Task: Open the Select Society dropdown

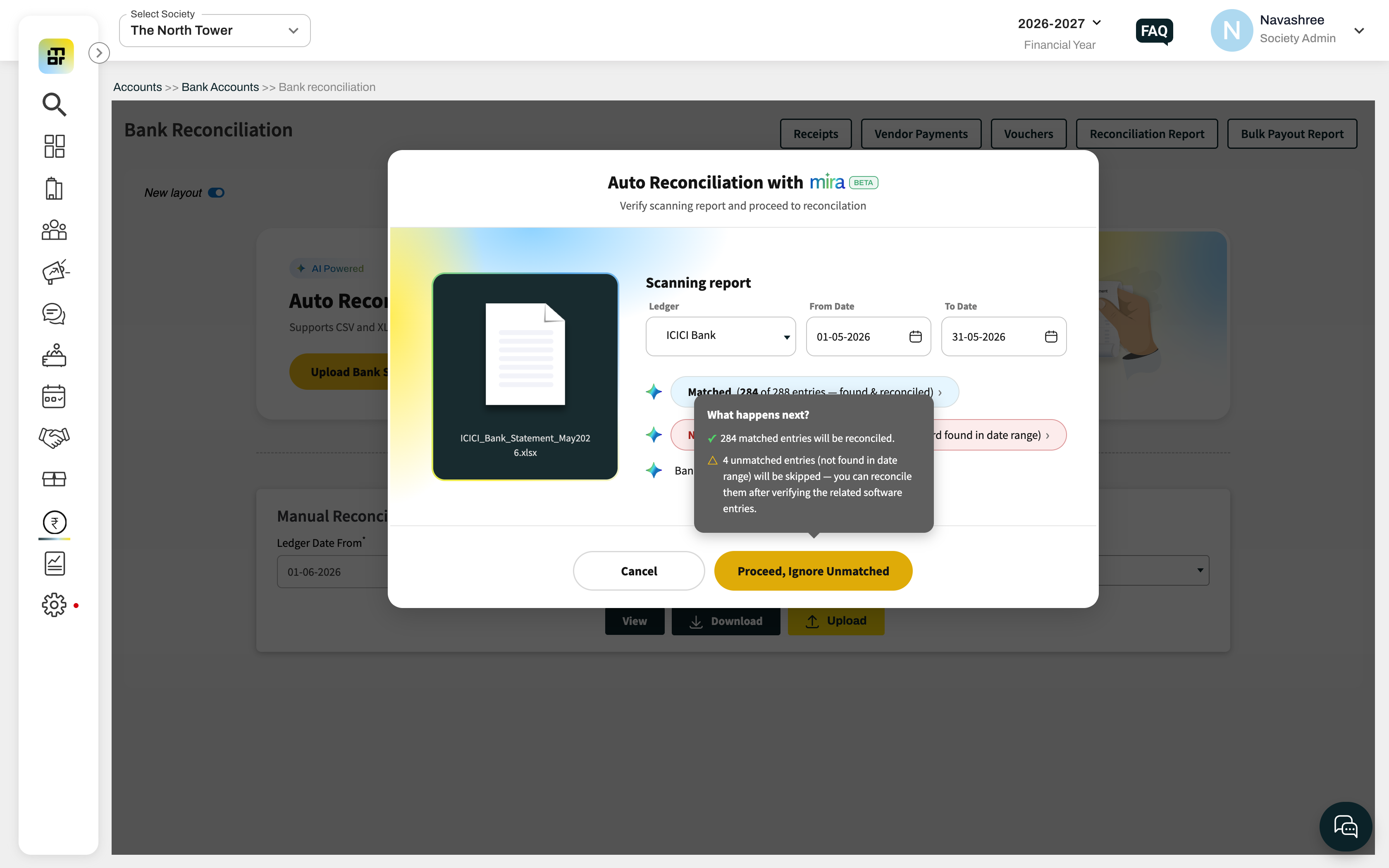Action: click(x=215, y=31)
